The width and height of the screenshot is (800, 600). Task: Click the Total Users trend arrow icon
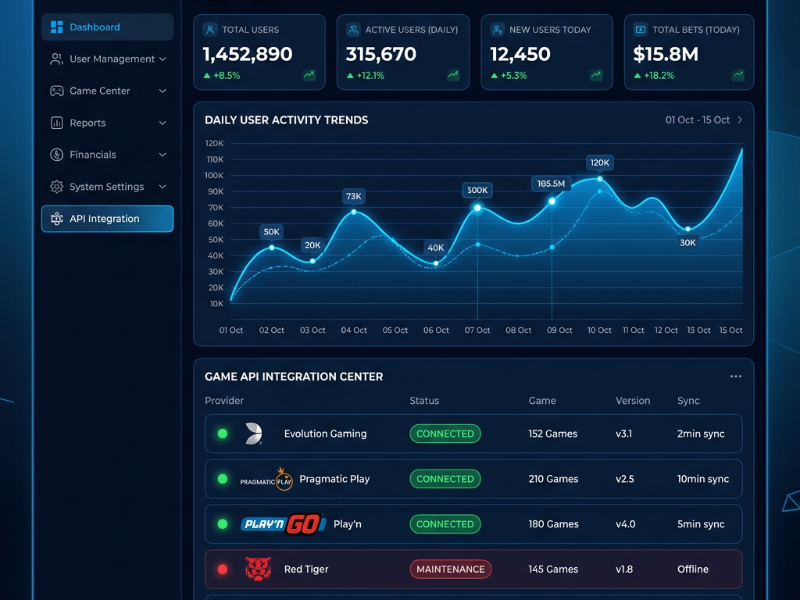309,76
